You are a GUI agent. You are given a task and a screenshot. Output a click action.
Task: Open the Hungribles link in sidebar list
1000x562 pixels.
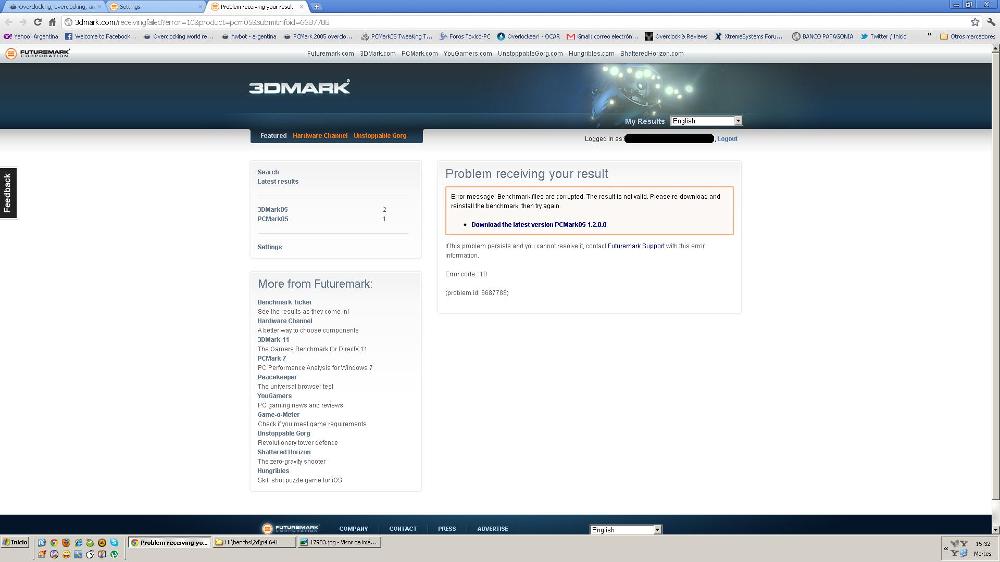pyautogui.click(x=273, y=471)
